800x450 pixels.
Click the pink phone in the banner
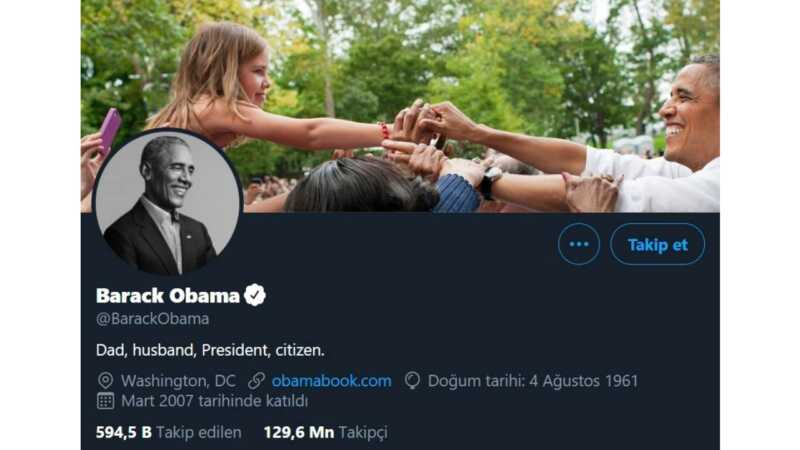point(109,129)
